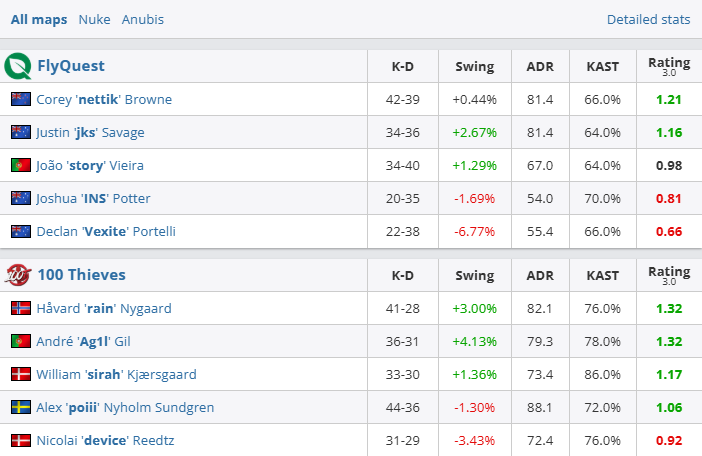
Task: Click the KAST column header for FlyQuest
Action: [x=602, y=67]
